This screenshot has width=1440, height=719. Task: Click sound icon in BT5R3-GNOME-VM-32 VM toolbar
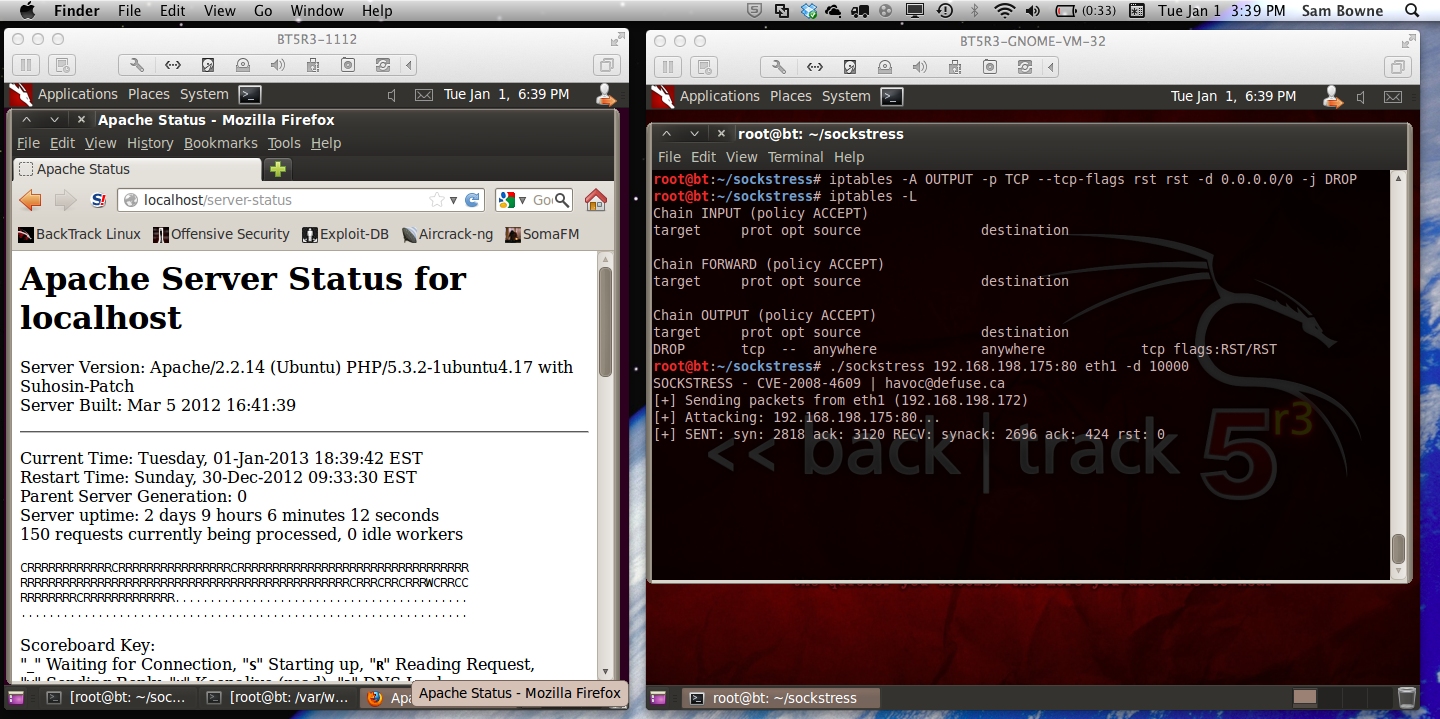coord(920,67)
